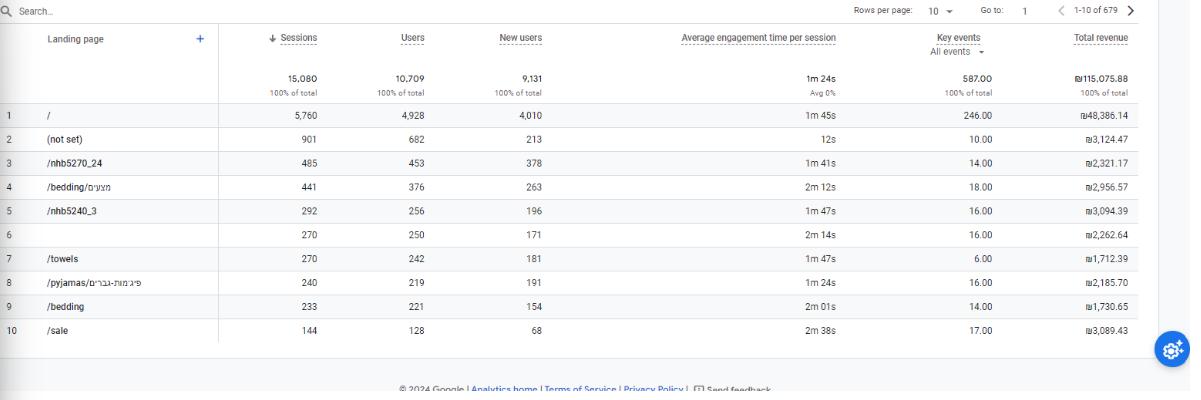
Task: Click the 1-10 of 679 page indicator
Action: (1095, 11)
